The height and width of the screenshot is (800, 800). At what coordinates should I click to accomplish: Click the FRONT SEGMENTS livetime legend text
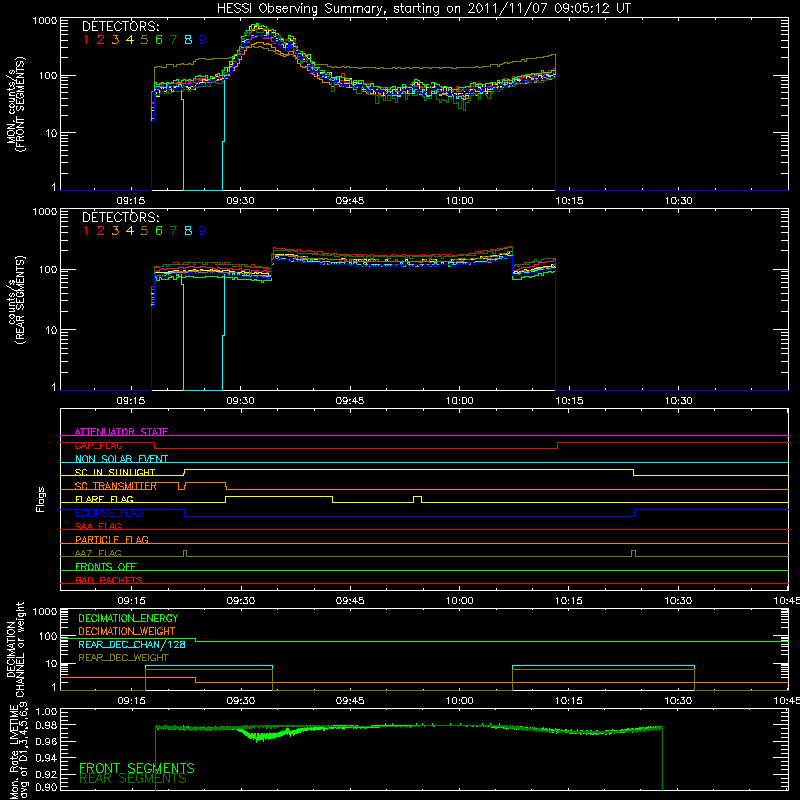click(x=137, y=768)
